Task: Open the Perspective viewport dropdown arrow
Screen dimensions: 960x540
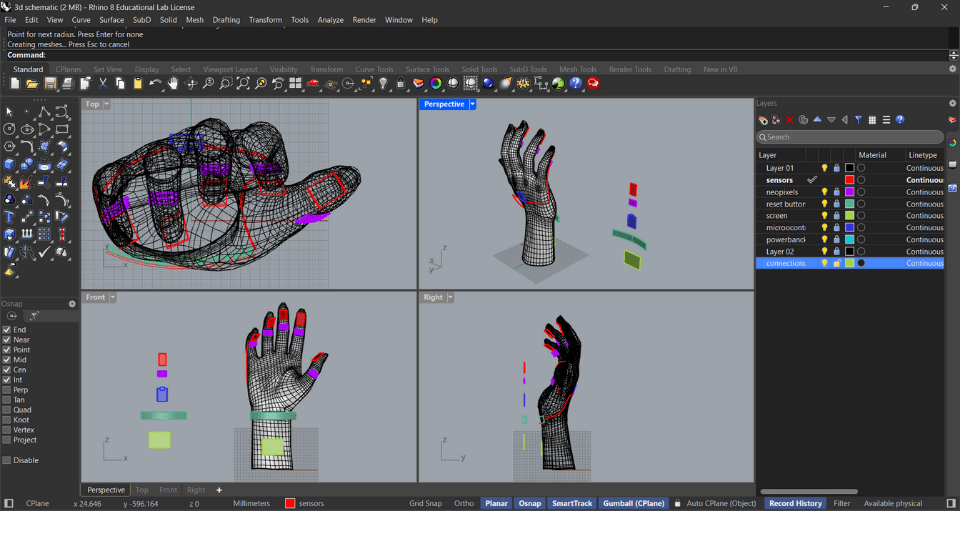Action: click(473, 104)
